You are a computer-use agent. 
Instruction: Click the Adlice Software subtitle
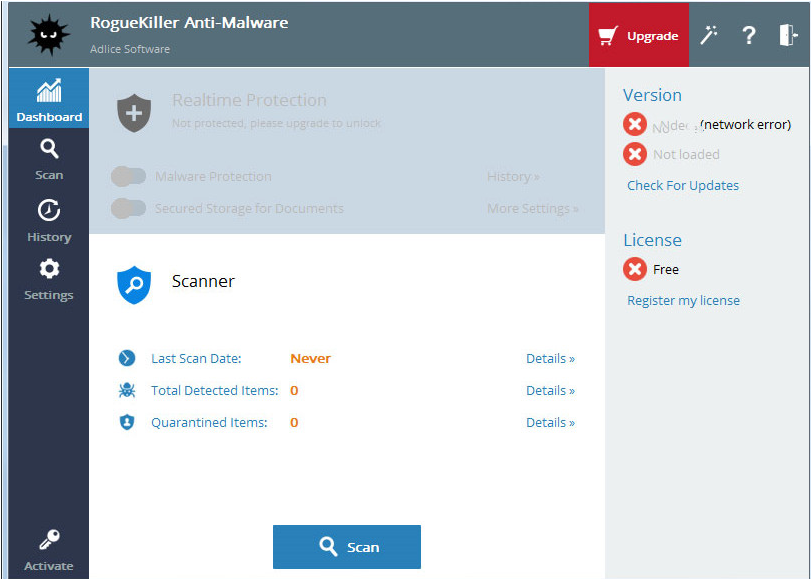130,49
